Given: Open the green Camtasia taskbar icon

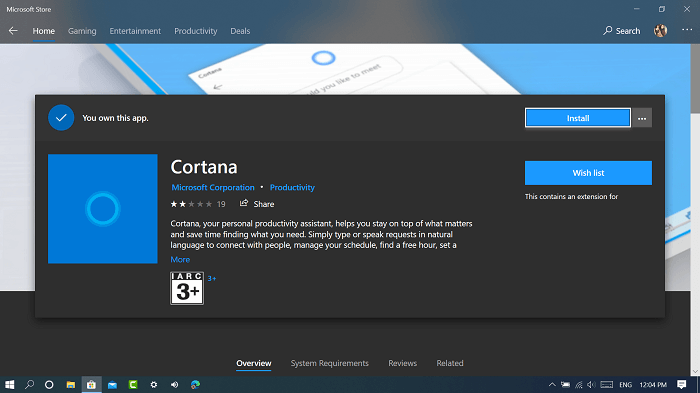Looking at the screenshot, I should pyautogui.click(x=133, y=385).
